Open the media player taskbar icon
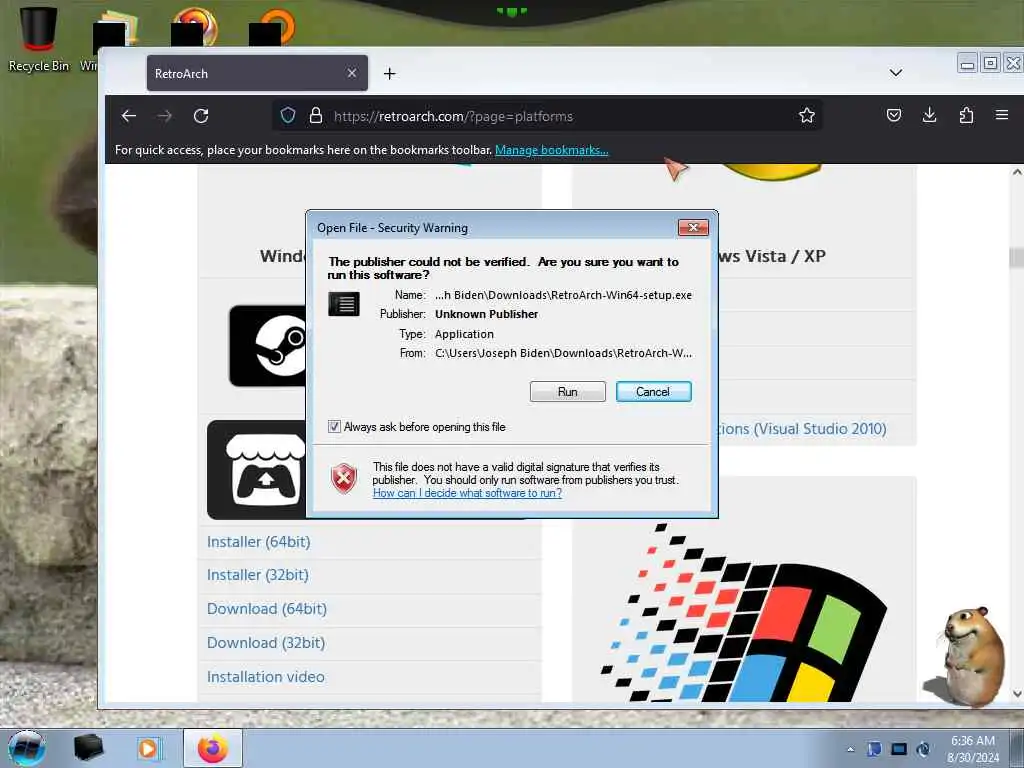Image resolution: width=1024 pixels, height=768 pixels. pyautogui.click(x=148, y=748)
